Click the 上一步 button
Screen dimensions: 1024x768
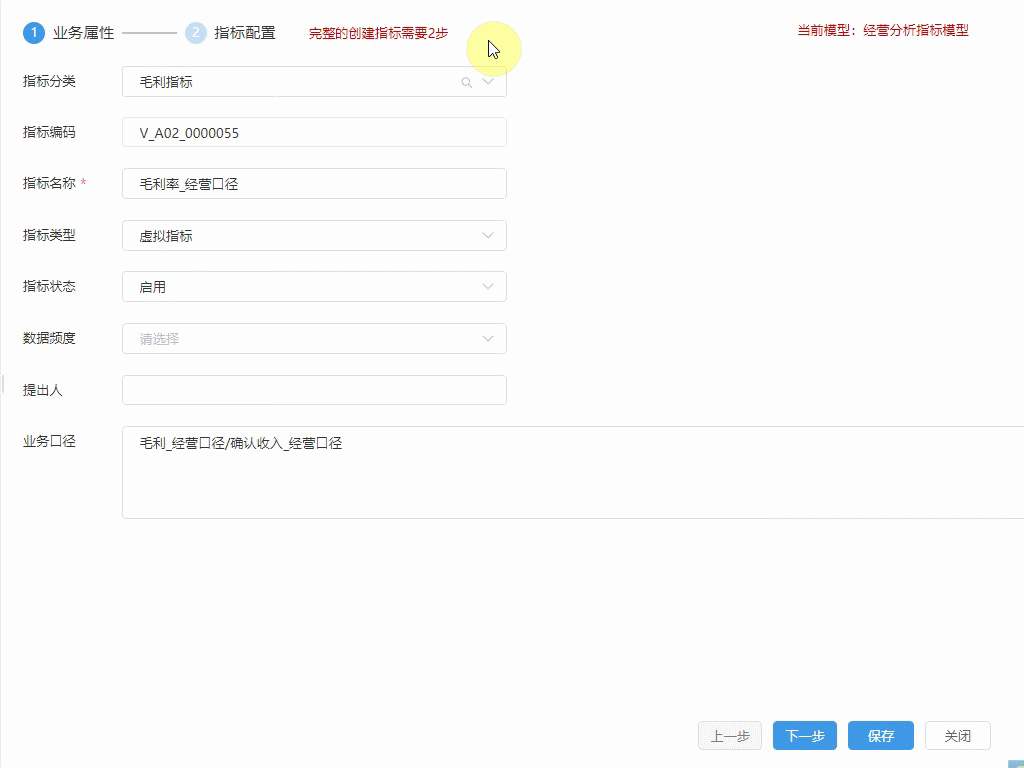point(729,735)
